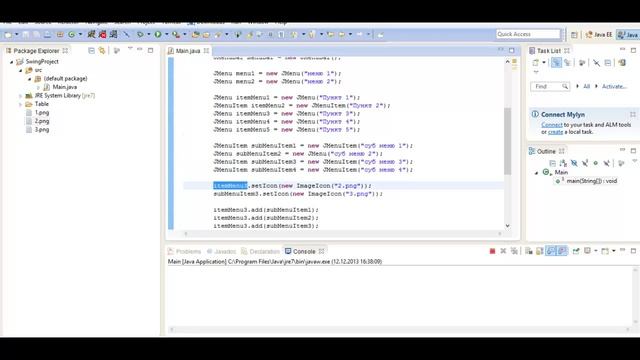Viewport: 640px width, 360px height.
Task: Toggle Categorized view in Task List toolbar
Action: [556, 63]
